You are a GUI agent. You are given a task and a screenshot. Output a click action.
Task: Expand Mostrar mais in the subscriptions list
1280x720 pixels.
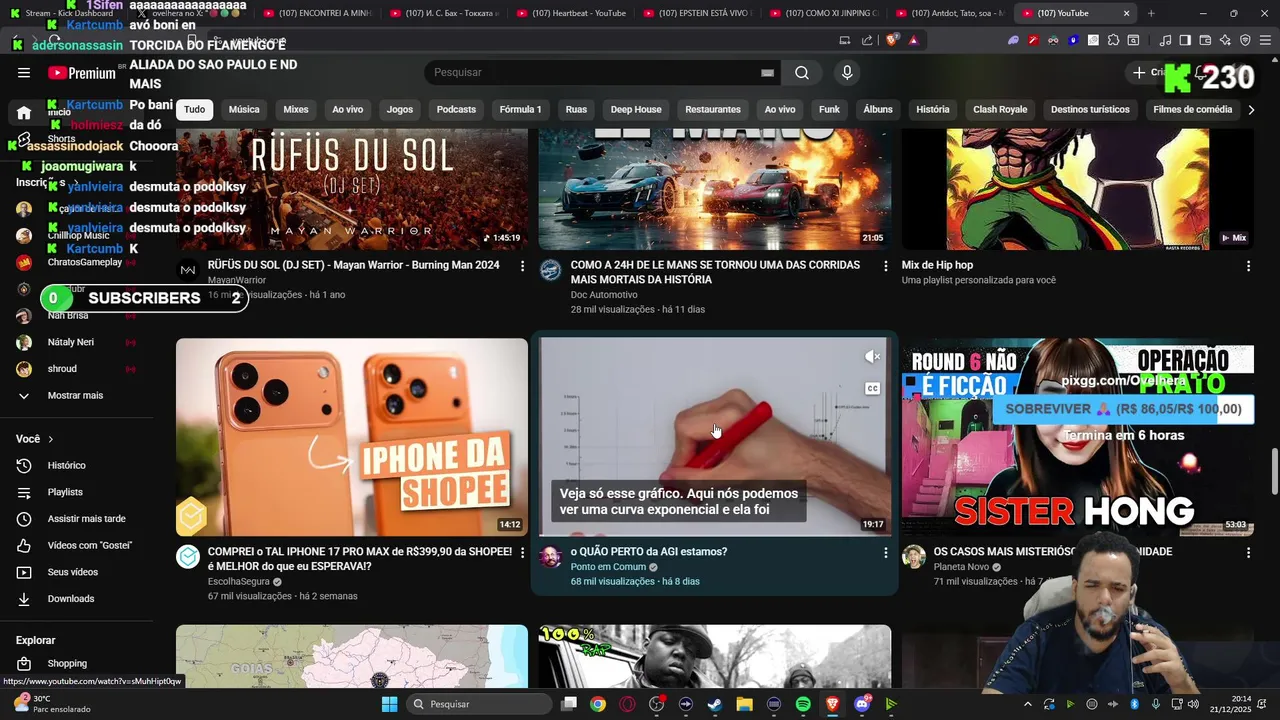(x=74, y=395)
